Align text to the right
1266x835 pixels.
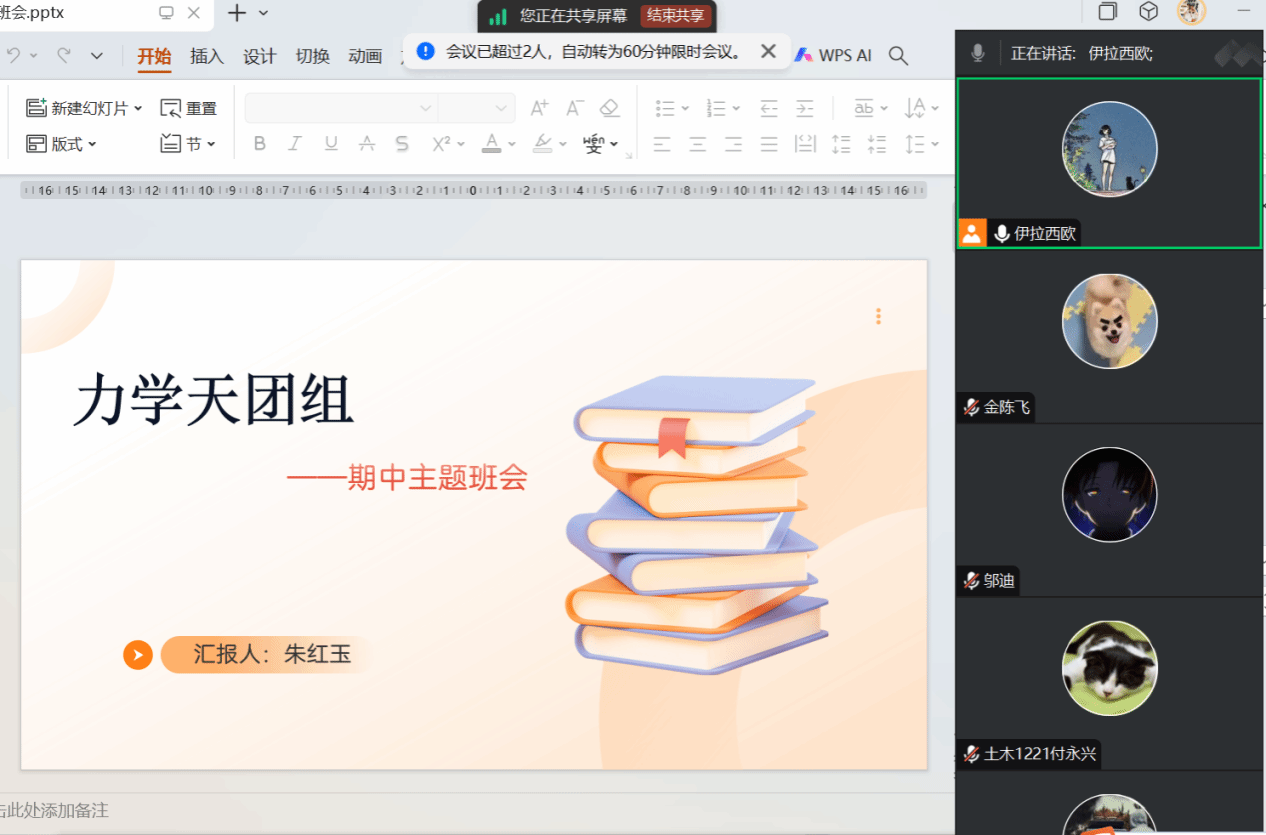point(733,144)
